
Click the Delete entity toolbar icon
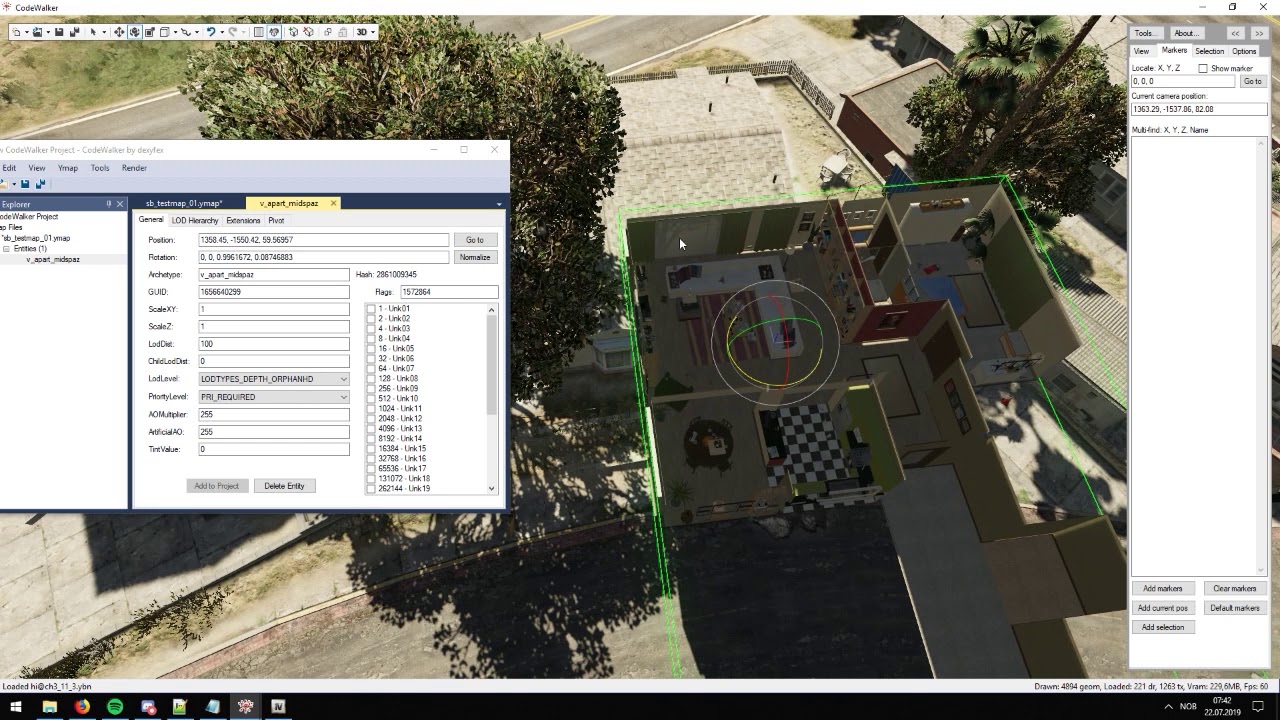click(x=308, y=32)
